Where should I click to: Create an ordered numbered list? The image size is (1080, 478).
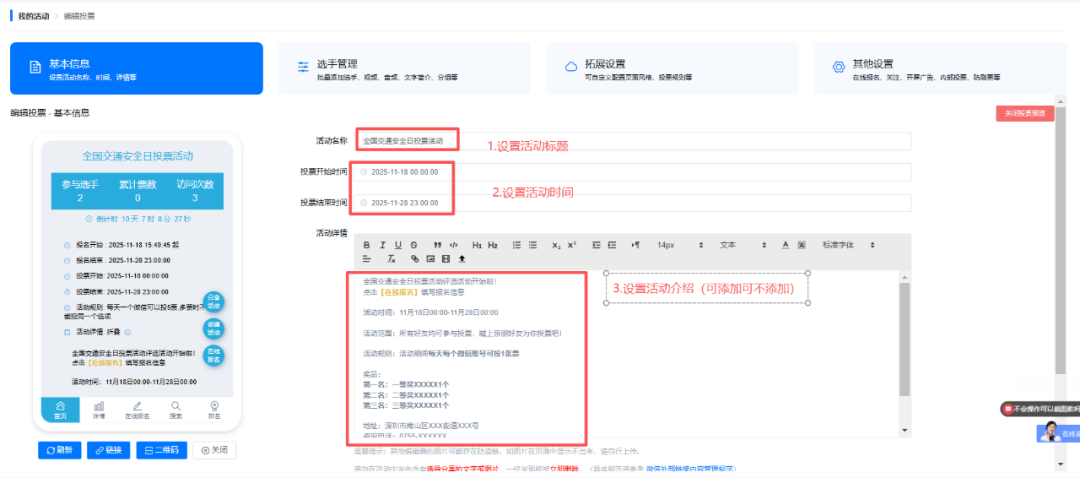coord(517,245)
